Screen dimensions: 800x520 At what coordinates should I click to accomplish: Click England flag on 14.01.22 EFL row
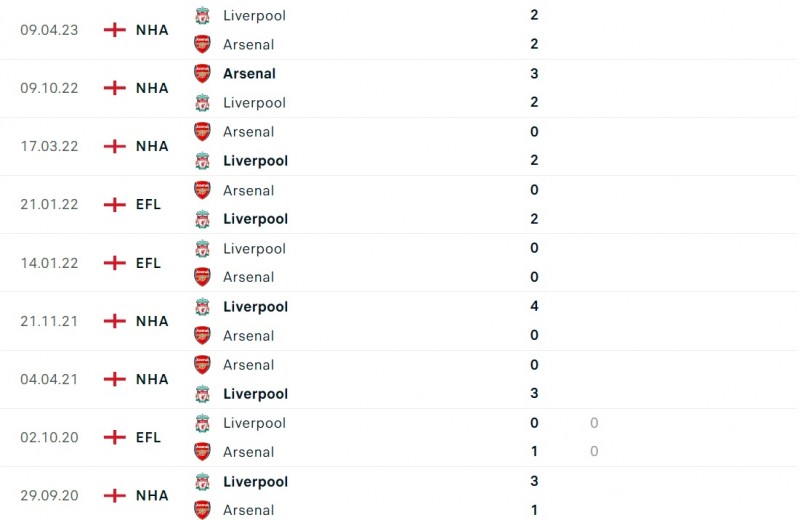[115, 263]
